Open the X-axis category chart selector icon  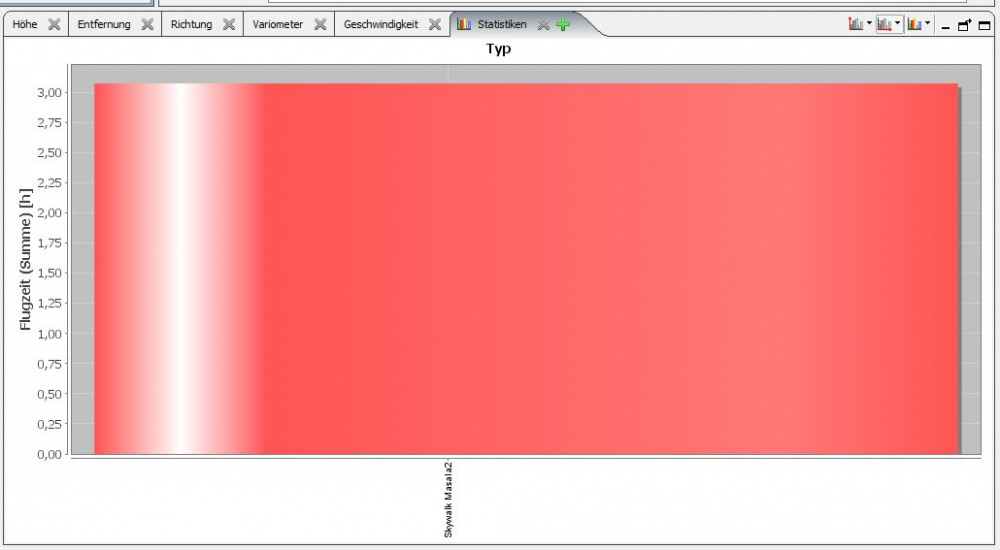[x=884, y=24]
